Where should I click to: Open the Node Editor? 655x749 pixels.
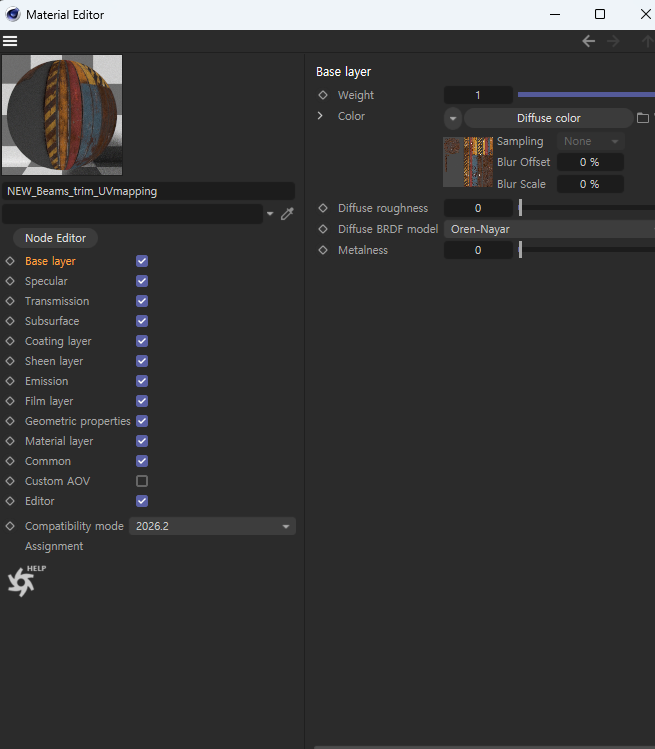pyautogui.click(x=56, y=238)
